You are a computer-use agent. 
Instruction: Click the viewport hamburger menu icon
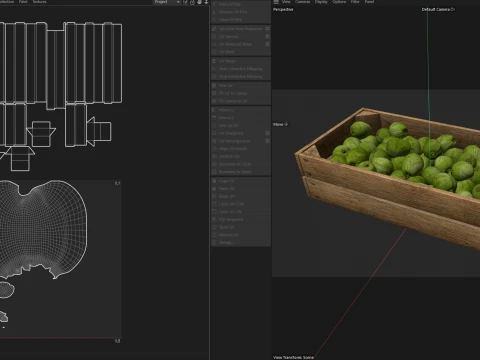[276, 2]
